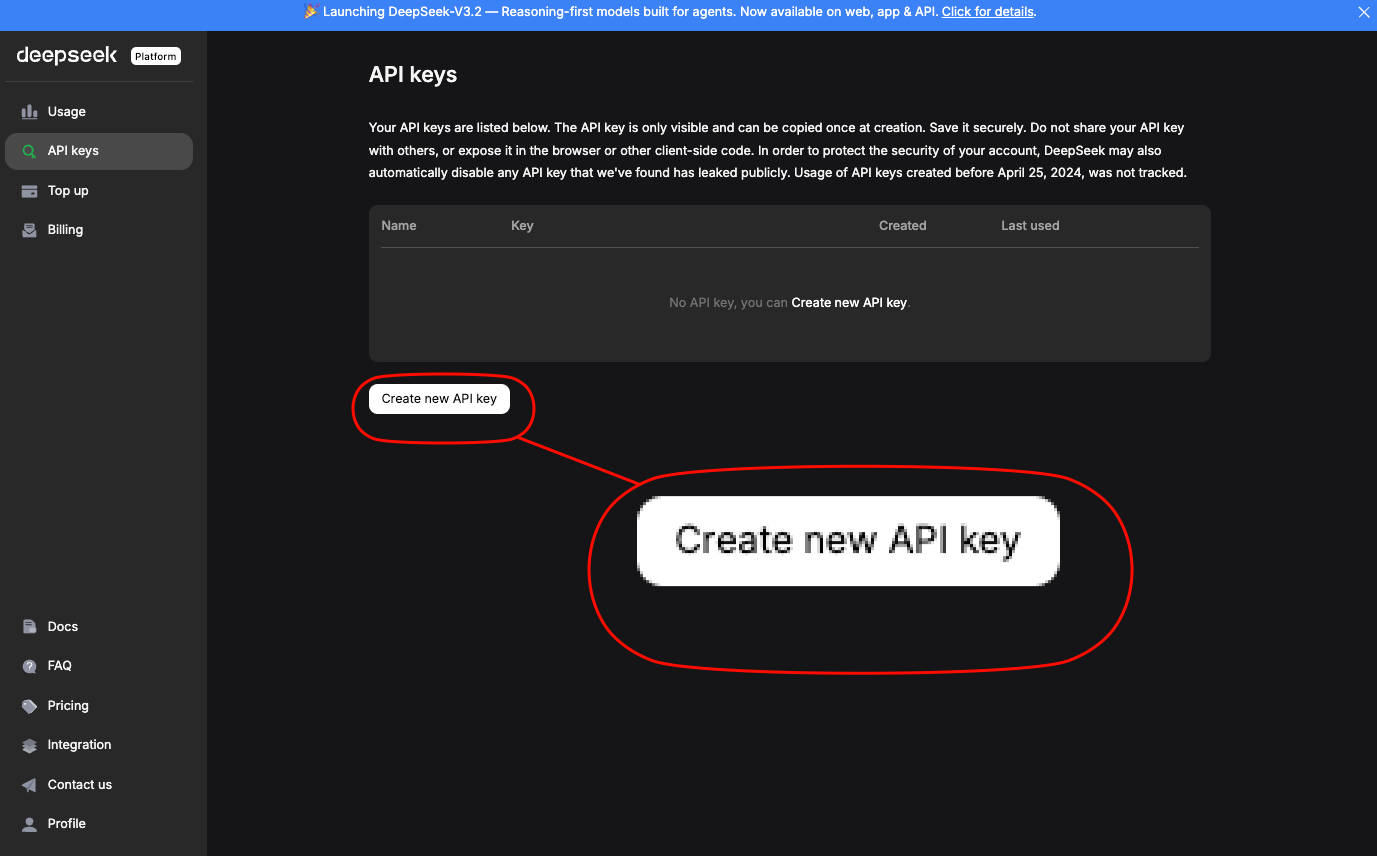The width and height of the screenshot is (1377, 856).
Task: Open the 'Click for details' banner link
Action: (988, 12)
